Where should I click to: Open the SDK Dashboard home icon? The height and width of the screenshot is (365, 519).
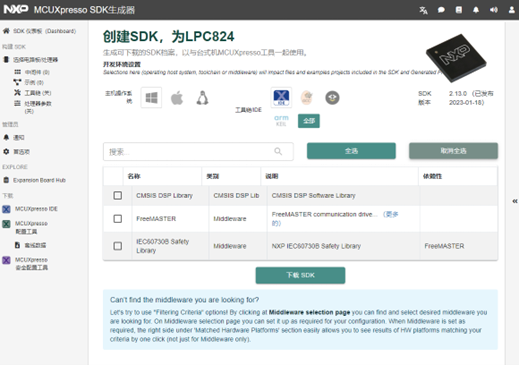pos(6,31)
